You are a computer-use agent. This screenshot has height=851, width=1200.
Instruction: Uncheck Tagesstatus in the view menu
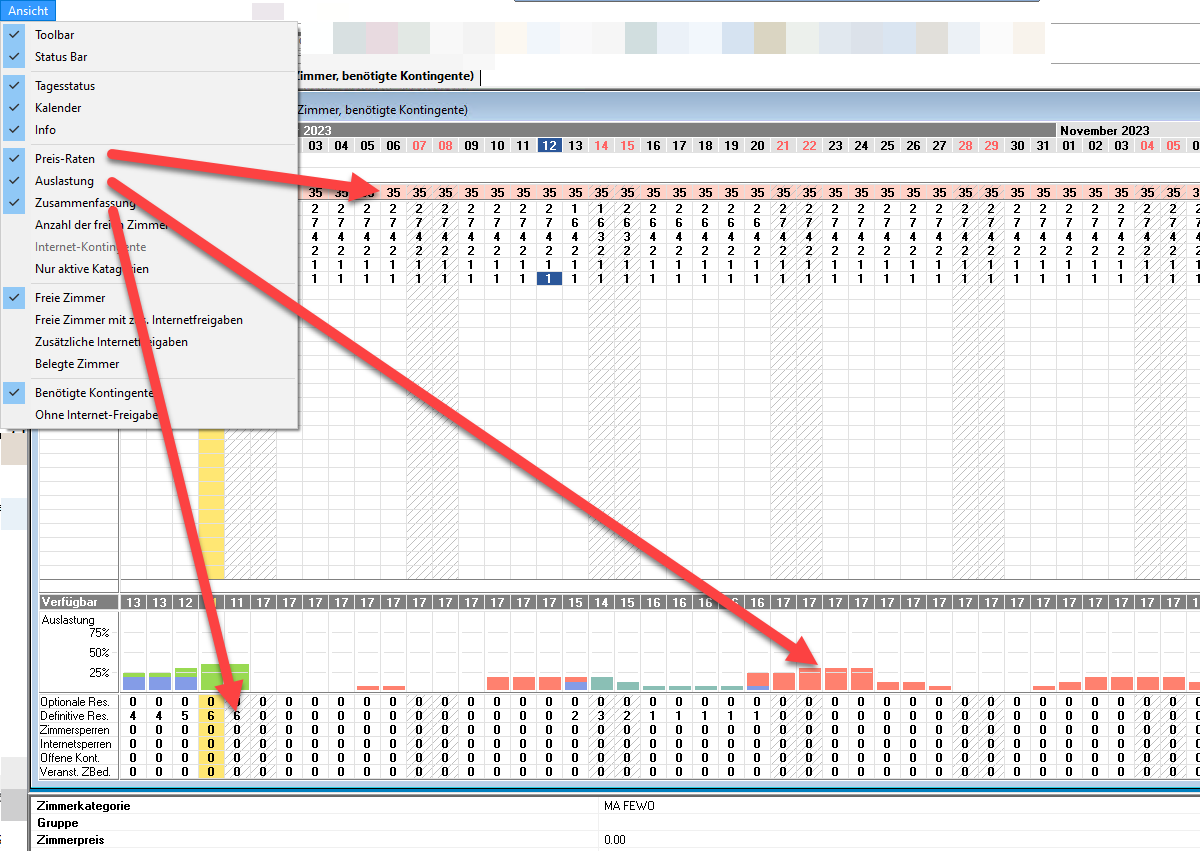65,86
